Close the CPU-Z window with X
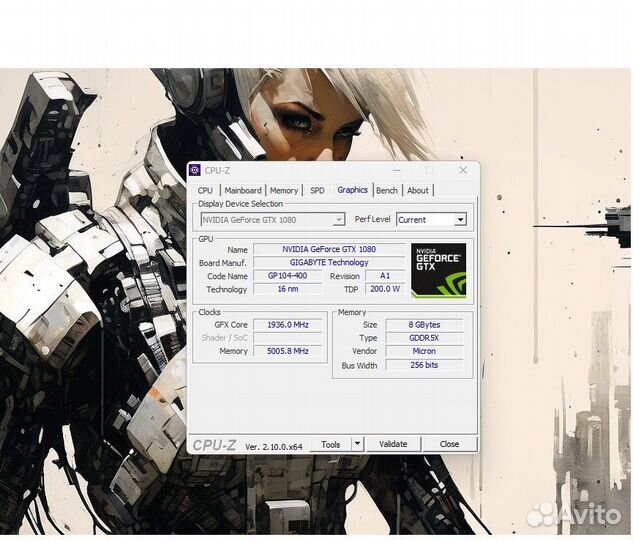 tap(463, 170)
